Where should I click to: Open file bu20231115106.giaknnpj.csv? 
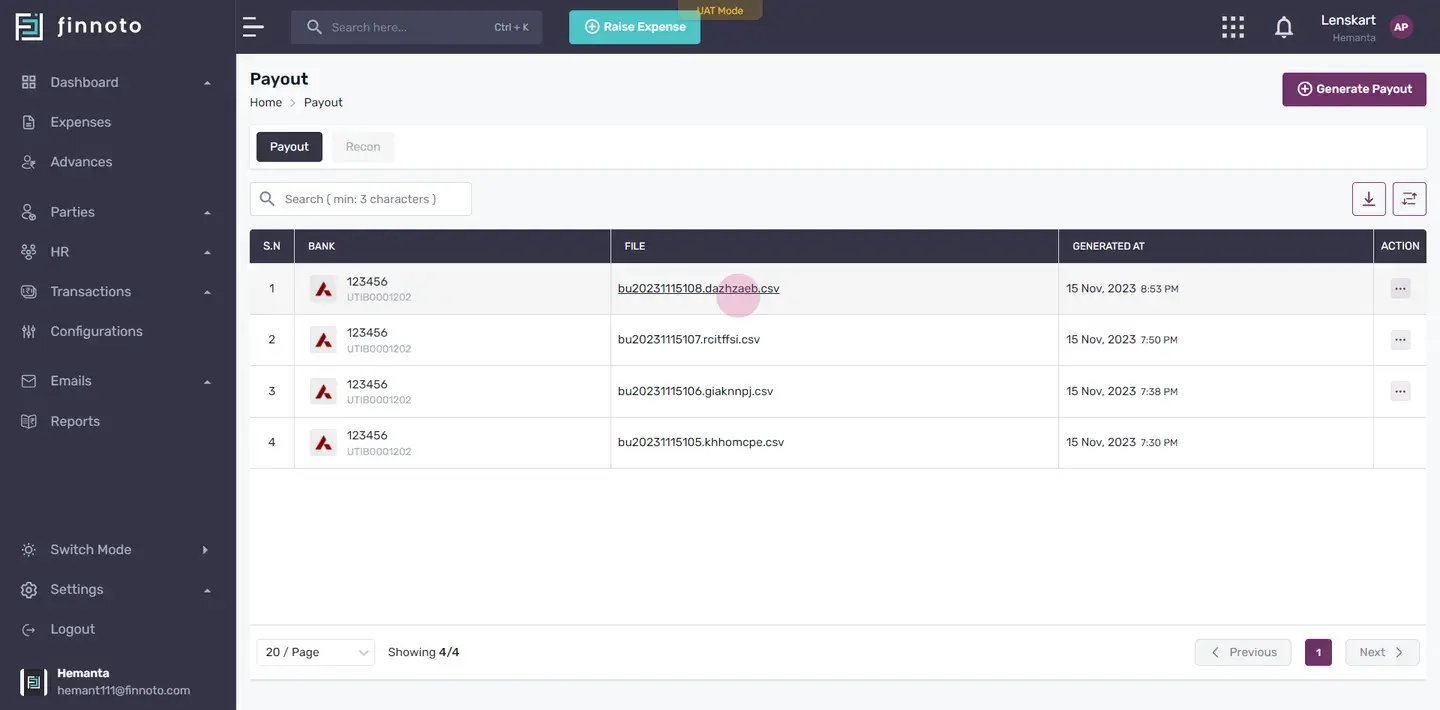[696, 391]
